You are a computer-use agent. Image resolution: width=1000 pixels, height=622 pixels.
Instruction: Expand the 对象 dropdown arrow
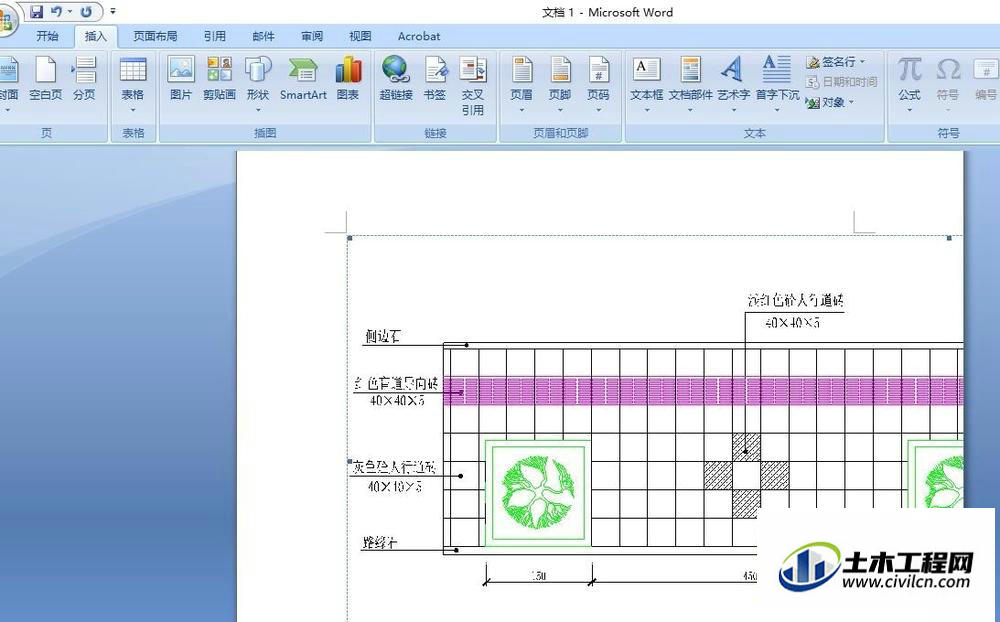point(851,102)
